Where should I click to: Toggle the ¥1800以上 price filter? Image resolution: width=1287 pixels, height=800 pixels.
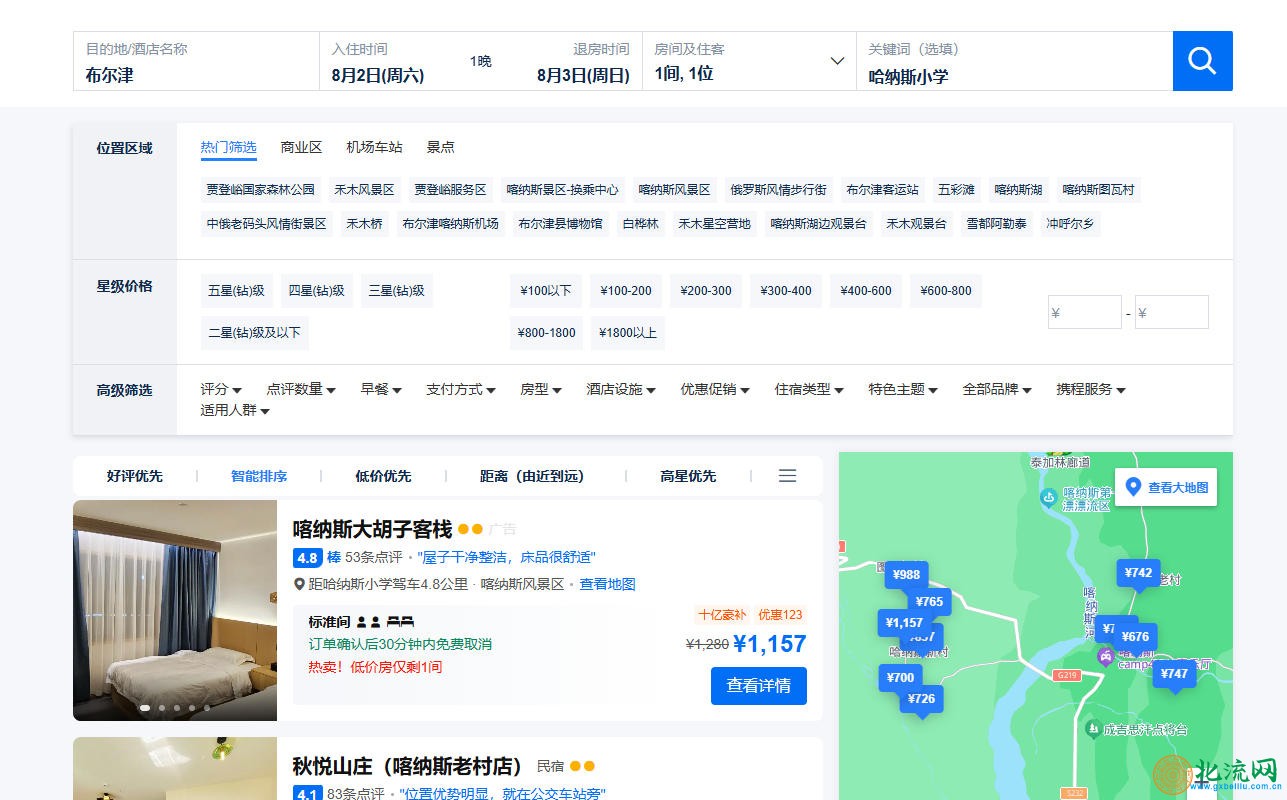click(628, 333)
